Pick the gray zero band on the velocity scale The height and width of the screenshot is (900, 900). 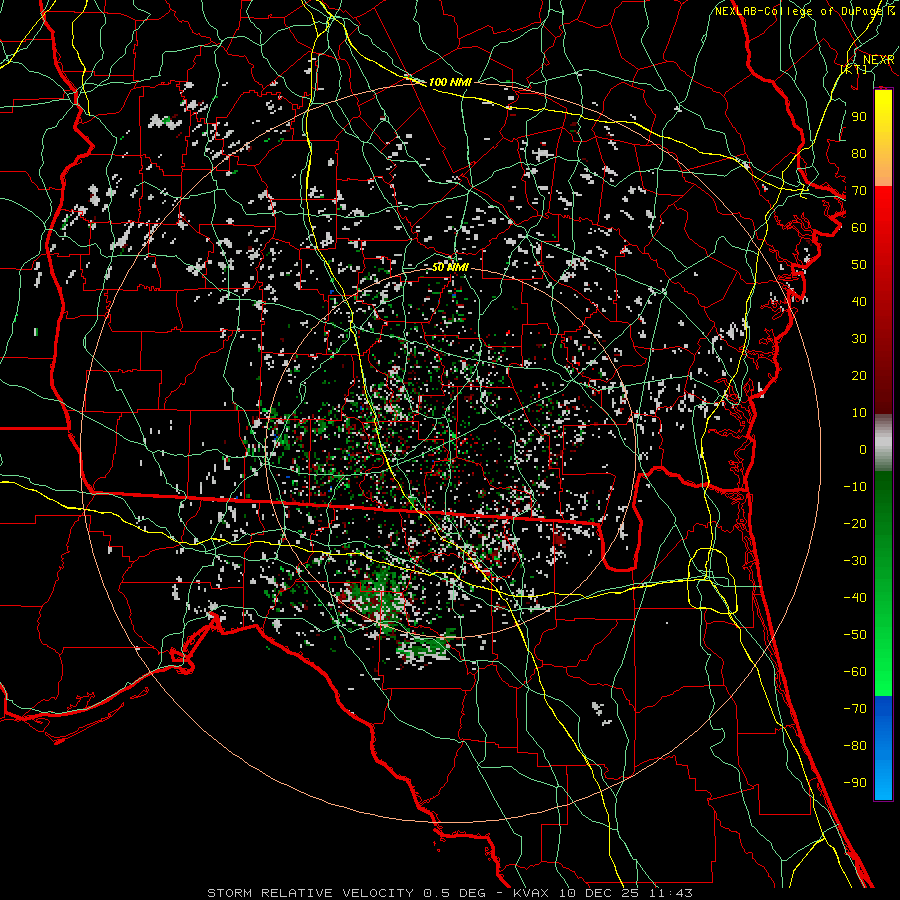pos(883,443)
